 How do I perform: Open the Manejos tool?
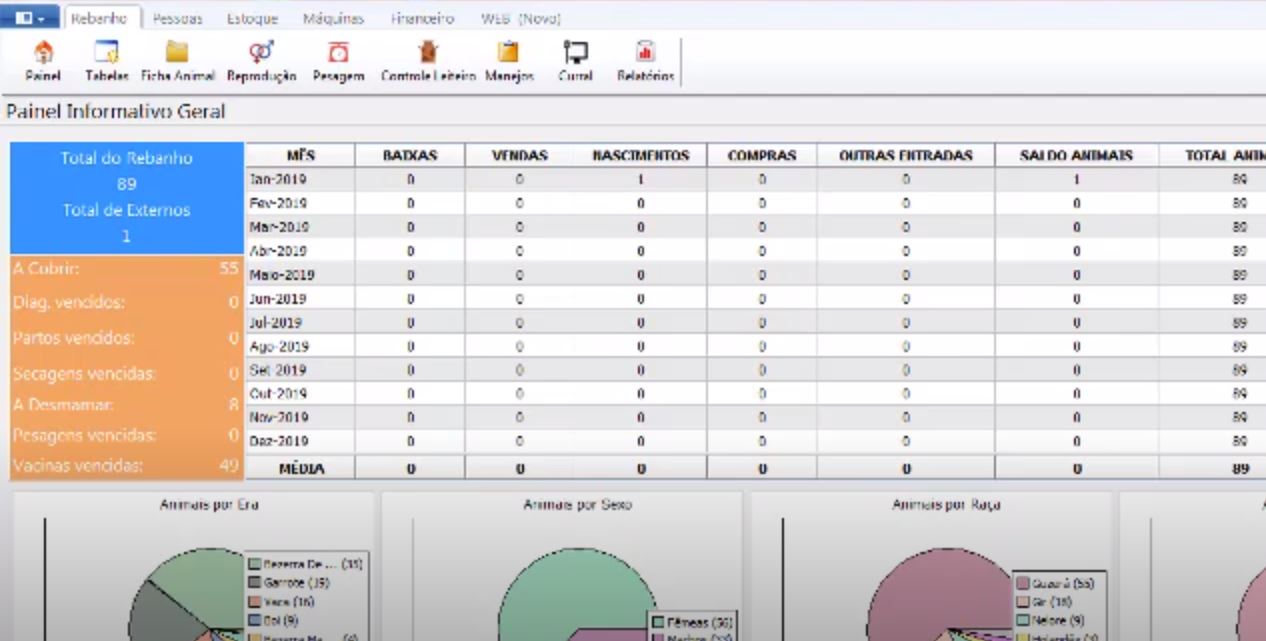click(x=509, y=60)
